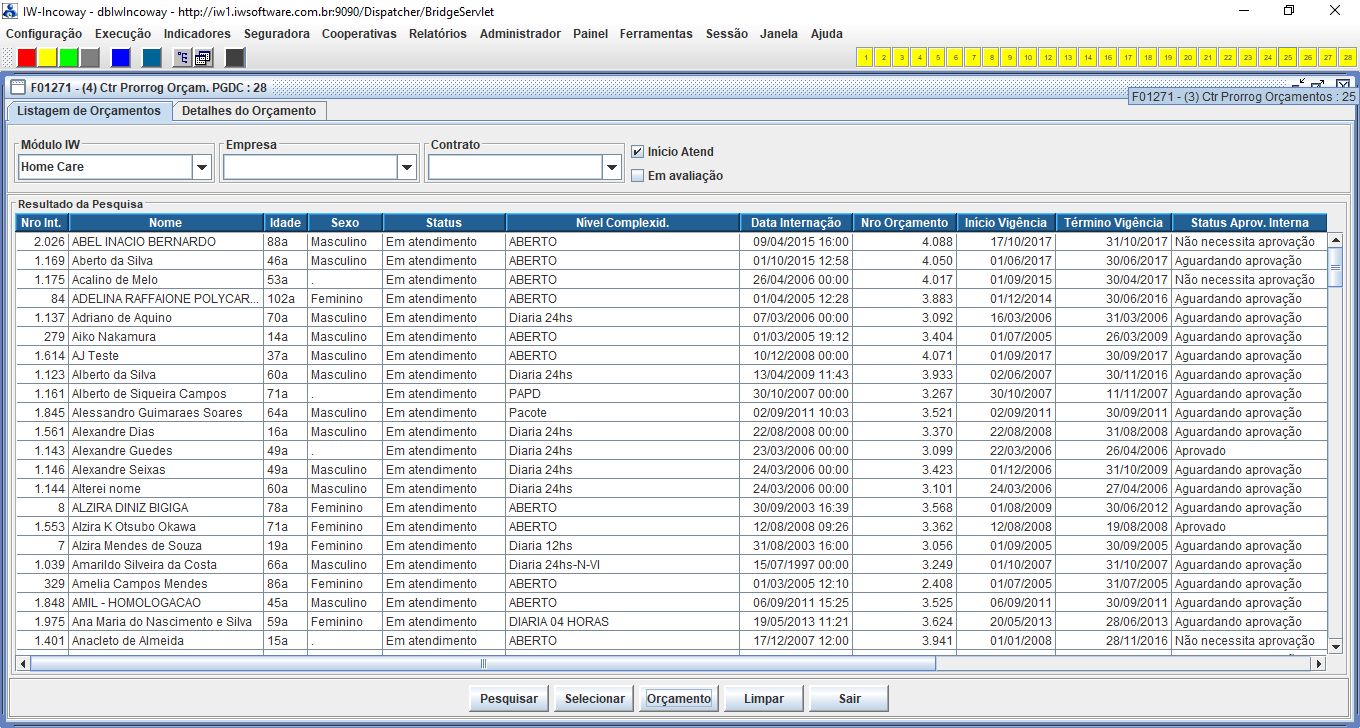Click the yellow square toolbar icon
This screenshot has height=728, width=1360.
coord(48,58)
